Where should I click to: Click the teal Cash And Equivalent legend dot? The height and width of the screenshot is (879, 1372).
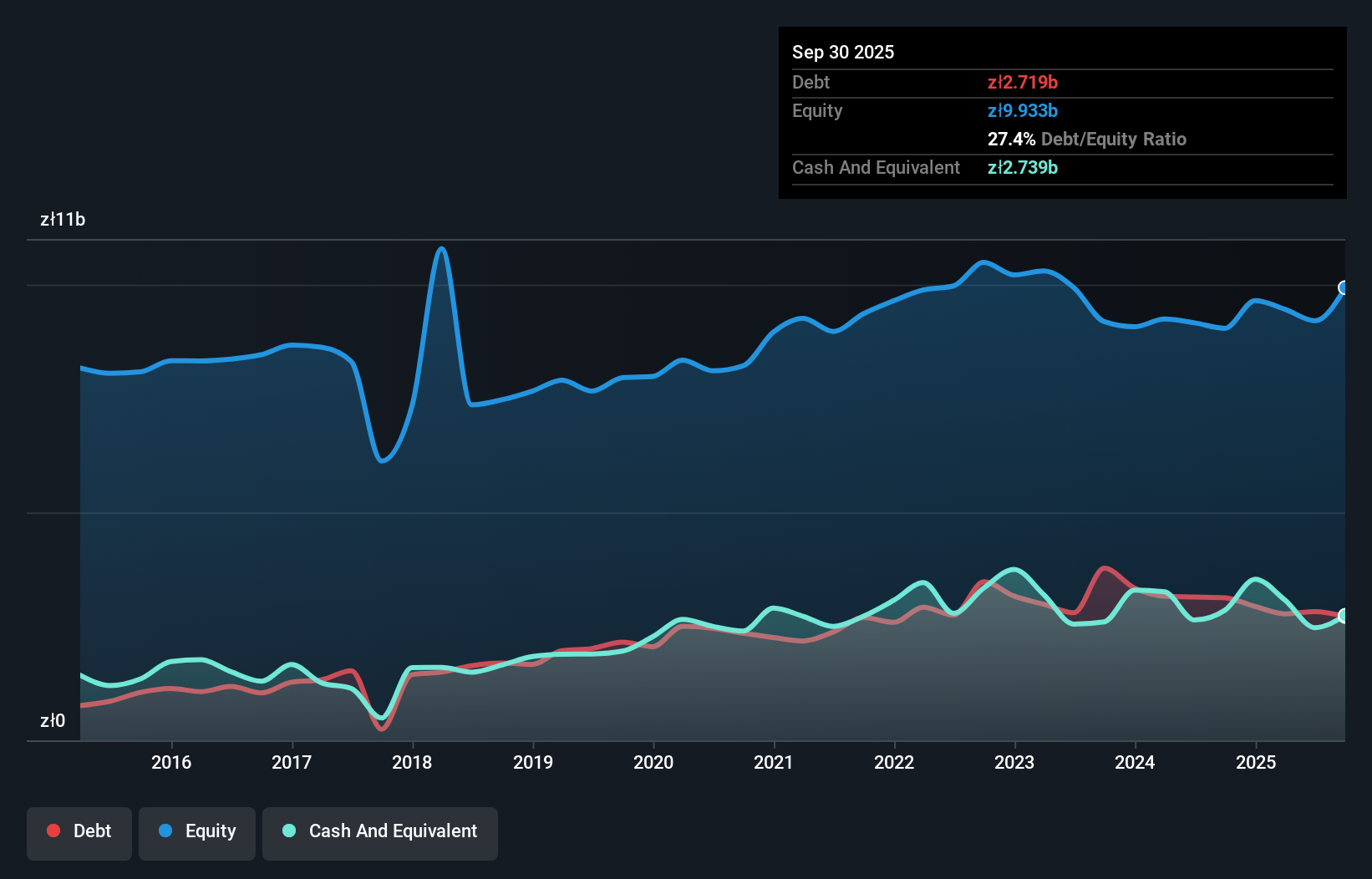tap(289, 831)
